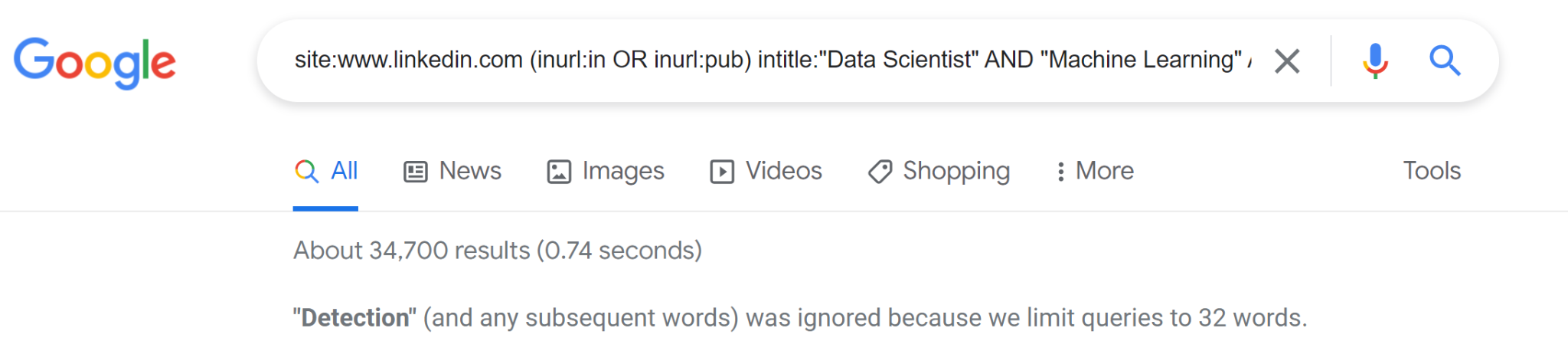Click inside the LinkedIn search query field
The width and height of the screenshot is (1568, 351).
pos(766,60)
